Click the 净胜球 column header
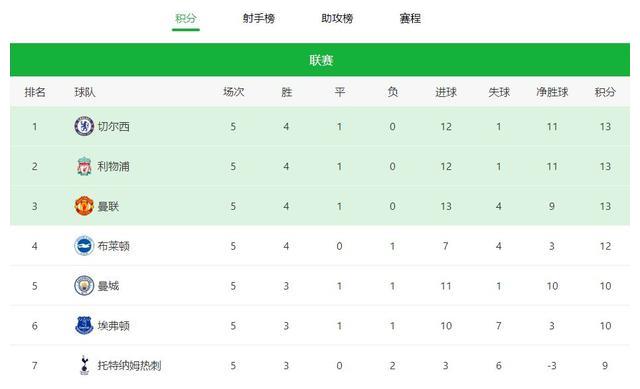The width and height of the screenshot is (640, 389). click(x=552, y=92)
